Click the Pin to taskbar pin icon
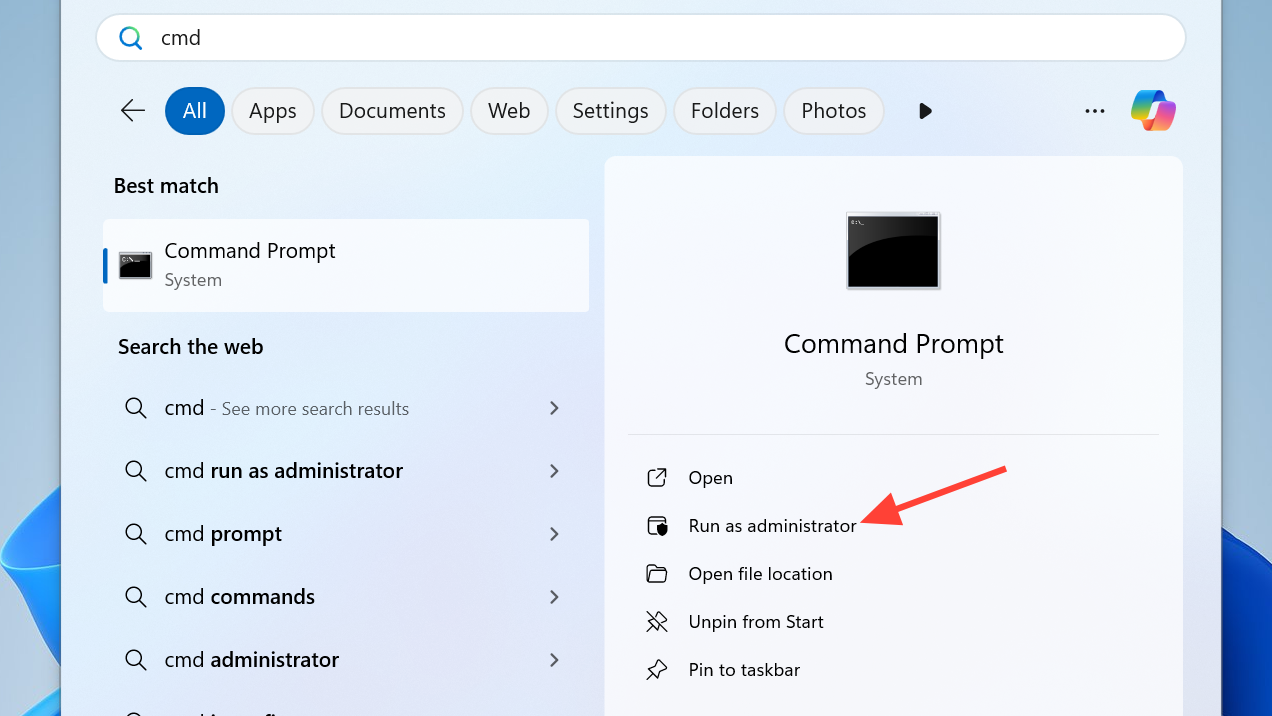1272x716 pixels. click(x=657, y=670)
